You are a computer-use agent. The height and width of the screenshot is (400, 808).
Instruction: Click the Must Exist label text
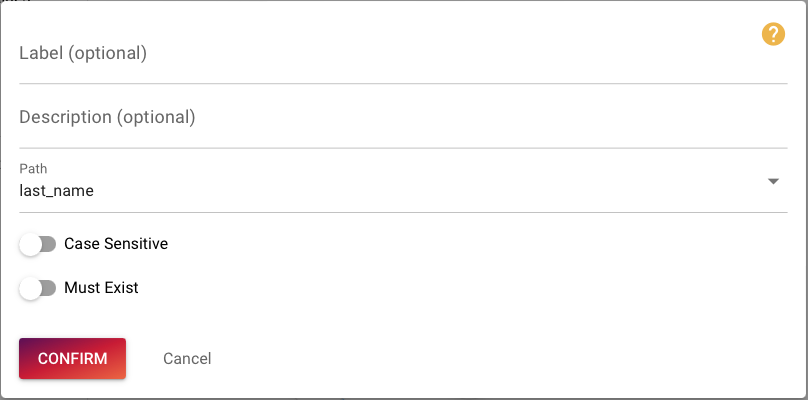click(x=101, y=288)
